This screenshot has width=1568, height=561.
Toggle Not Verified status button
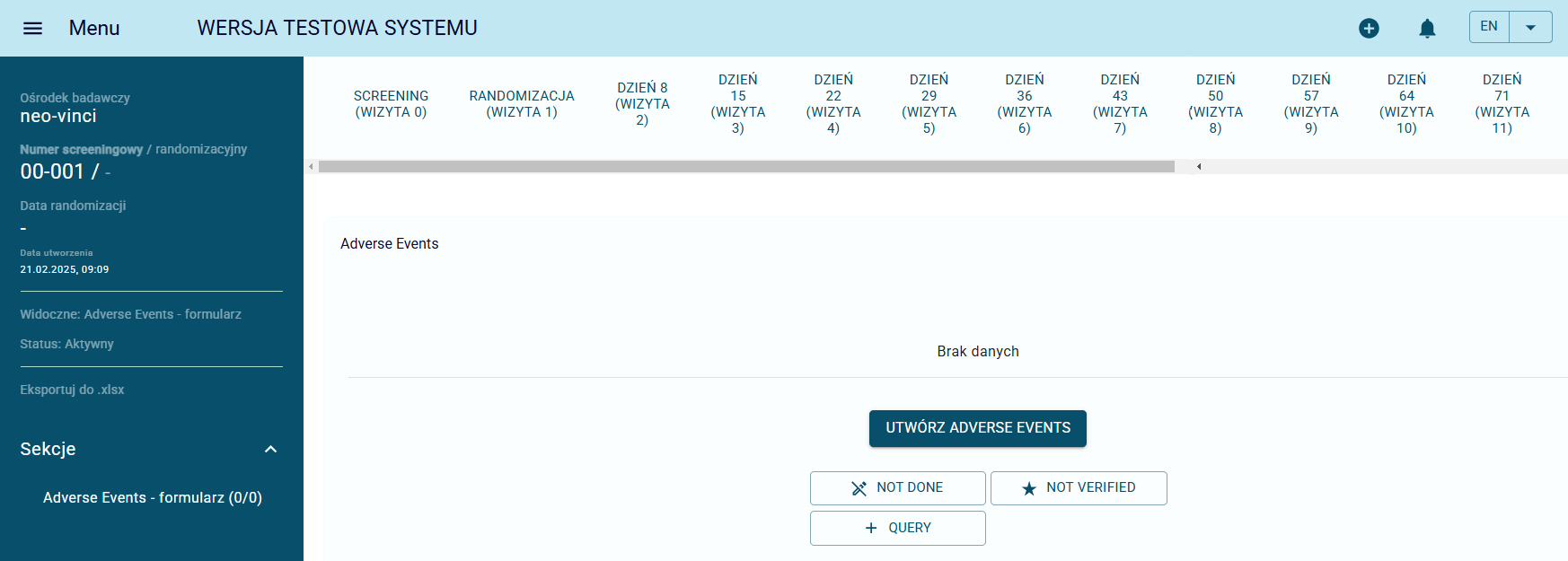click(1079, 487)
